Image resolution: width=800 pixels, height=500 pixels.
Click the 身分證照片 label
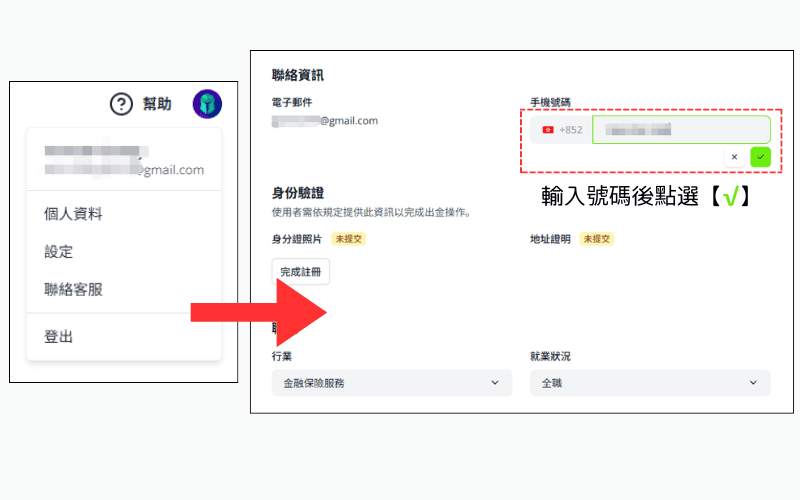[x=297, y=239]
